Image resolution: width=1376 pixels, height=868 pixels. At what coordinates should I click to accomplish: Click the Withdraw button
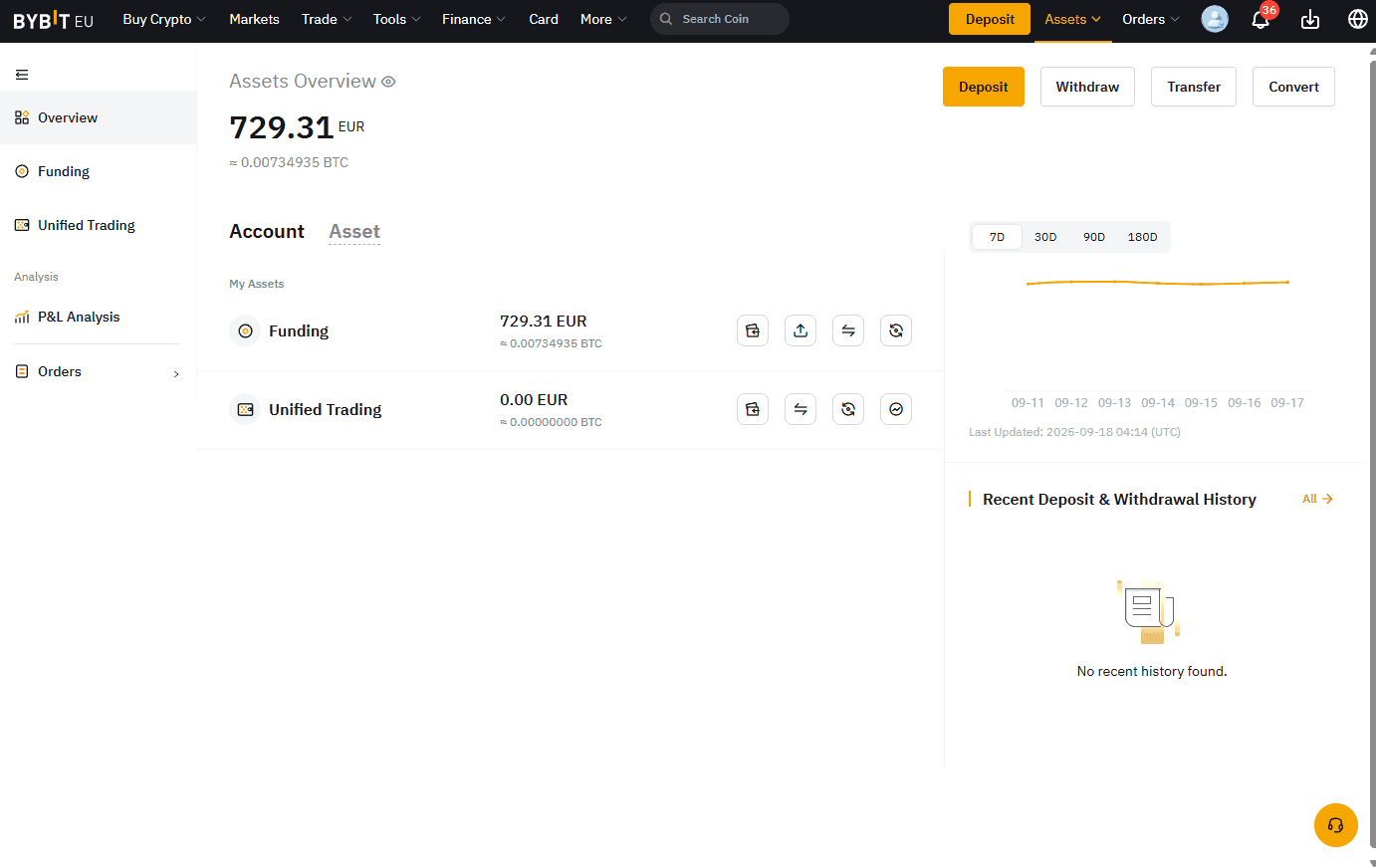coord(1087,87)
